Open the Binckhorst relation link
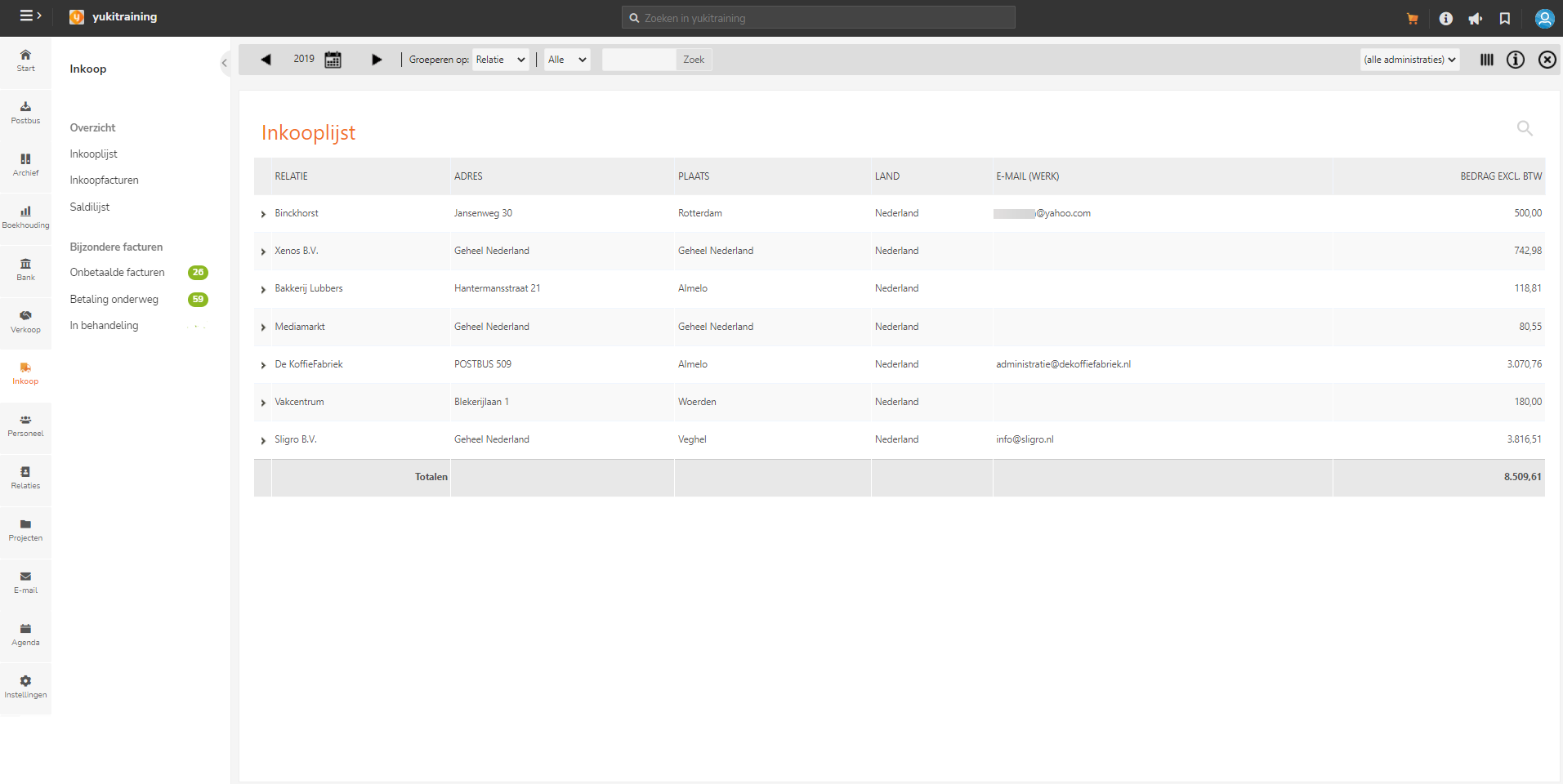The width and height of the screenshot is (1563, 784). pyautogui.click(x=297, y=213)
